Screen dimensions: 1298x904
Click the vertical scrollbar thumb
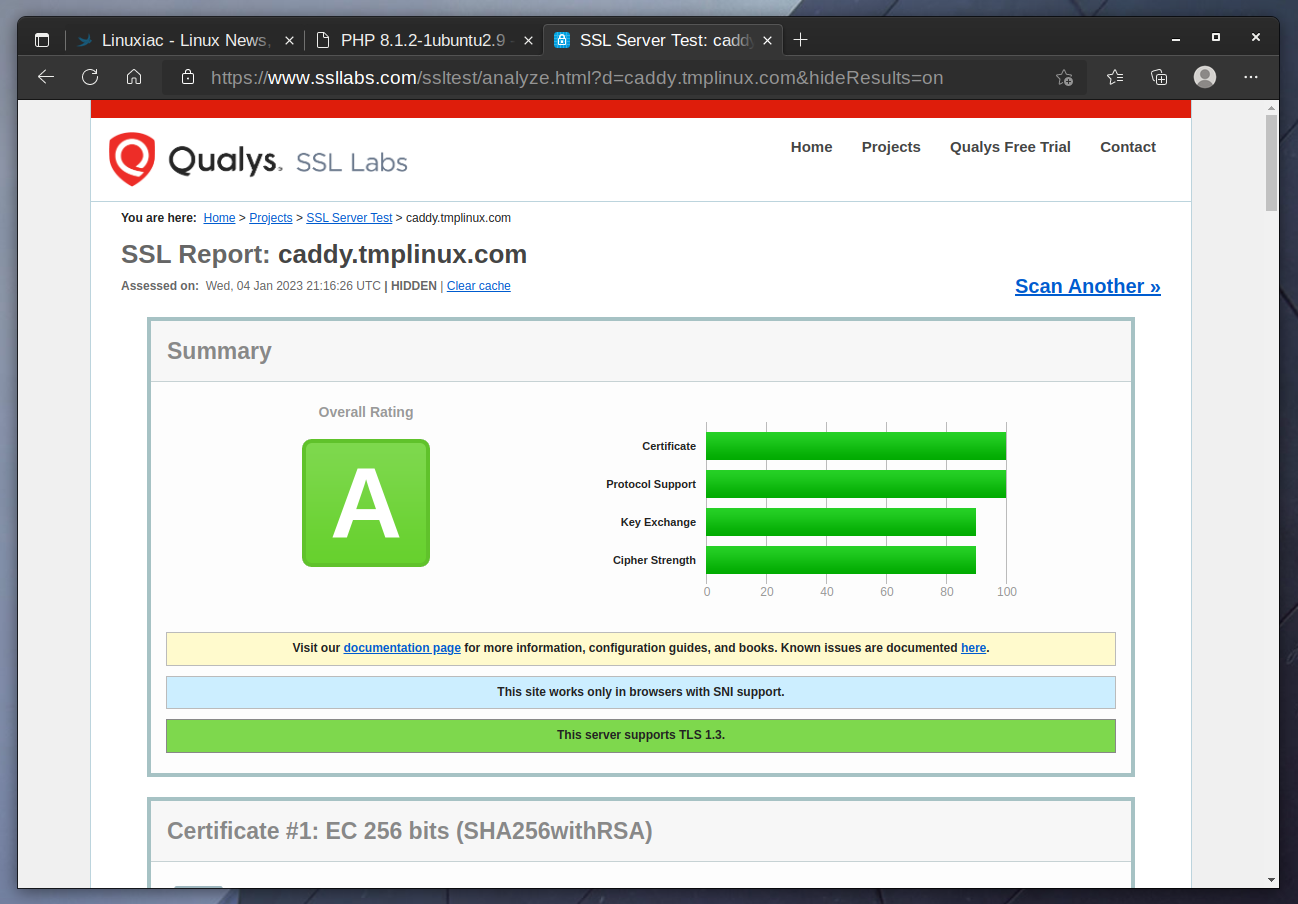pyautogui.click(x=1272, y=162)
